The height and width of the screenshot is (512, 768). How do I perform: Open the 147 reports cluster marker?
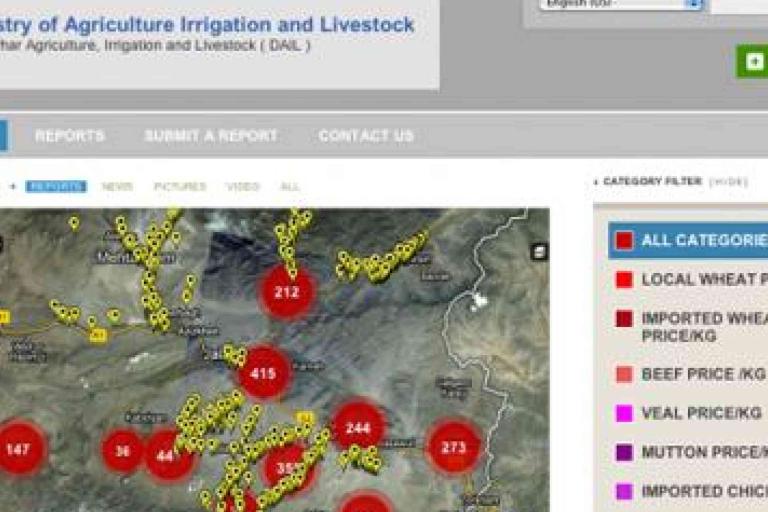tap(19, 449)
